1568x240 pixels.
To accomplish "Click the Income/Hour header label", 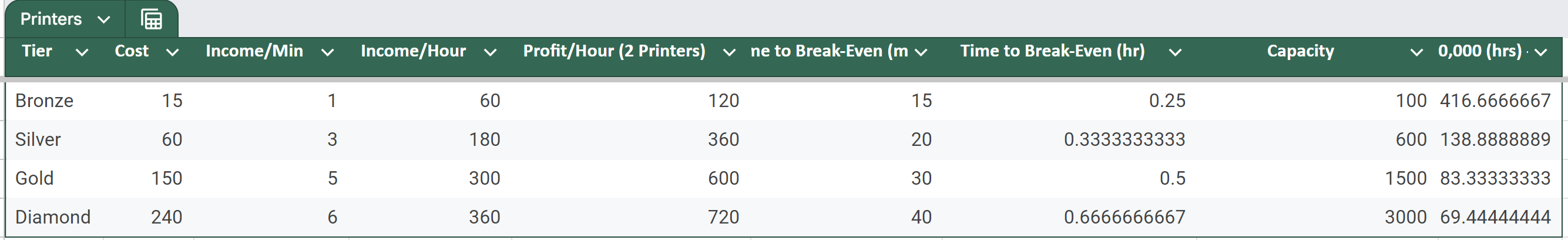I will [x=414, y=51].
